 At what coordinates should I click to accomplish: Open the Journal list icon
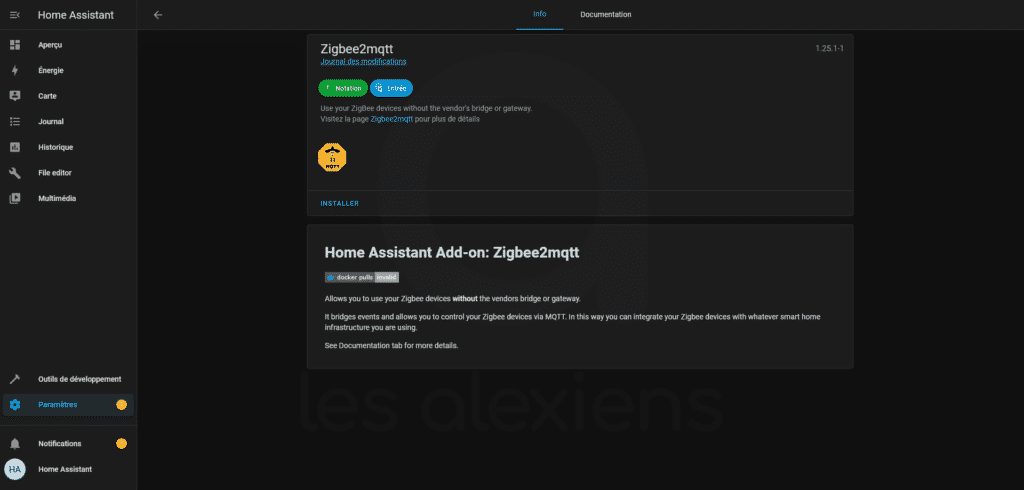[15, 122]
